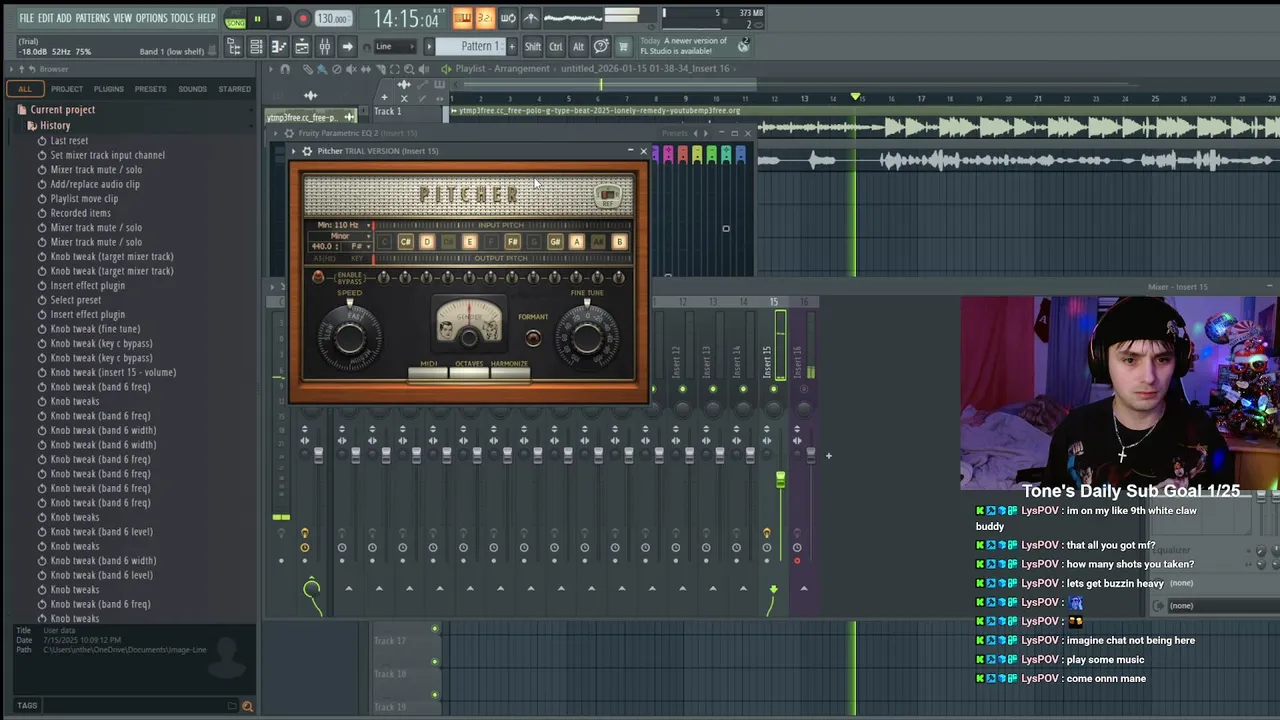Open Pitcher plugin options gear
The image size is (1280, 720).
(307, 151)
